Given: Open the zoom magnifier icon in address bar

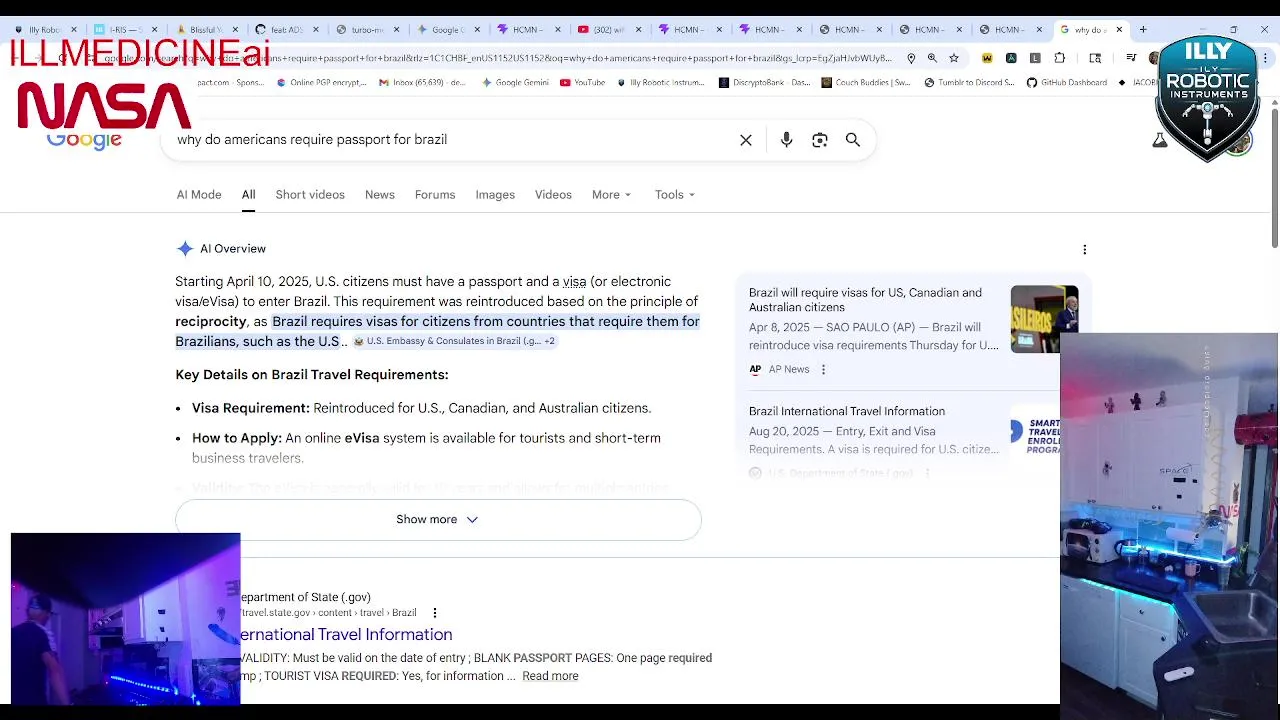Looking at the screenshot, I should click(x=932, y=58).
